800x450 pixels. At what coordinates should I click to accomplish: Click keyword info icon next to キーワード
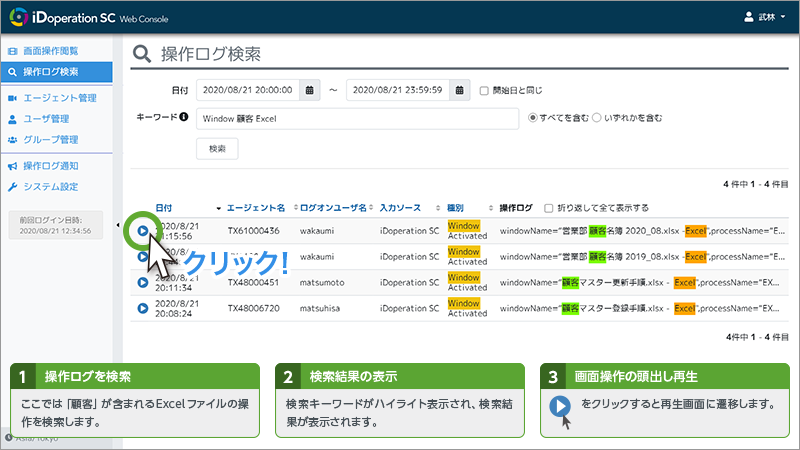[184, 117]
